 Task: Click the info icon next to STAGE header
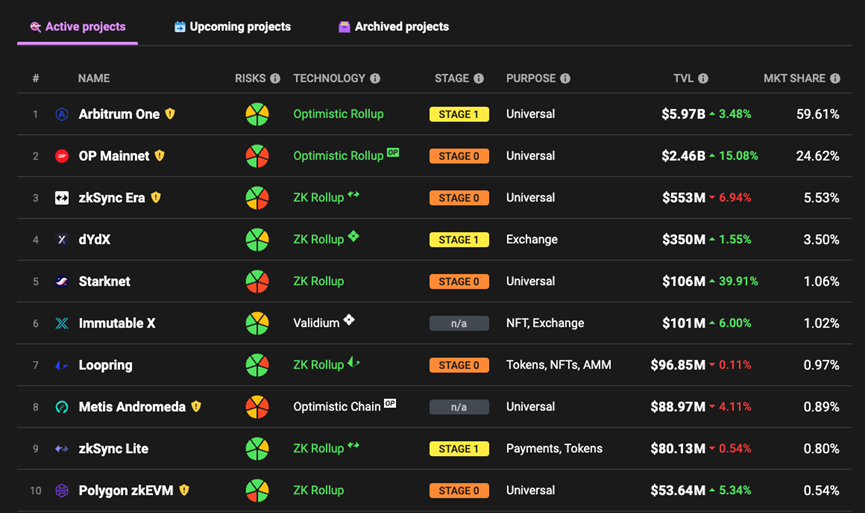[478, 79]
